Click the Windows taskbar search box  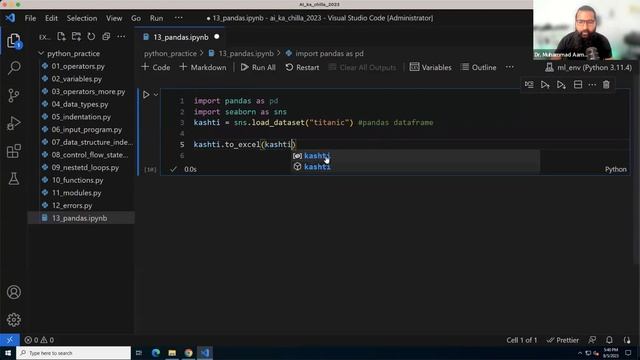click(73, 353)
